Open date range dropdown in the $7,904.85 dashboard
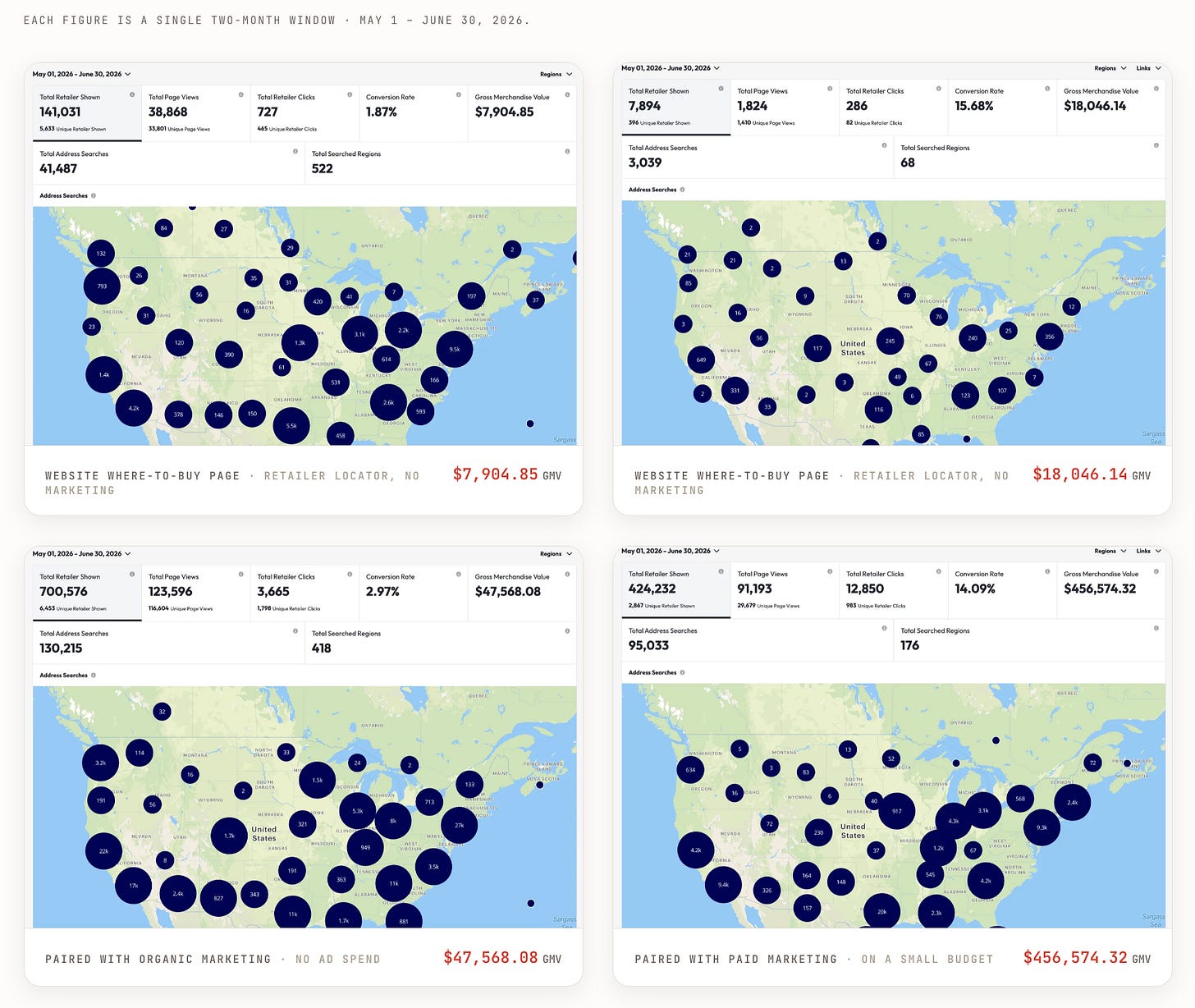 (x=81, y=74)
